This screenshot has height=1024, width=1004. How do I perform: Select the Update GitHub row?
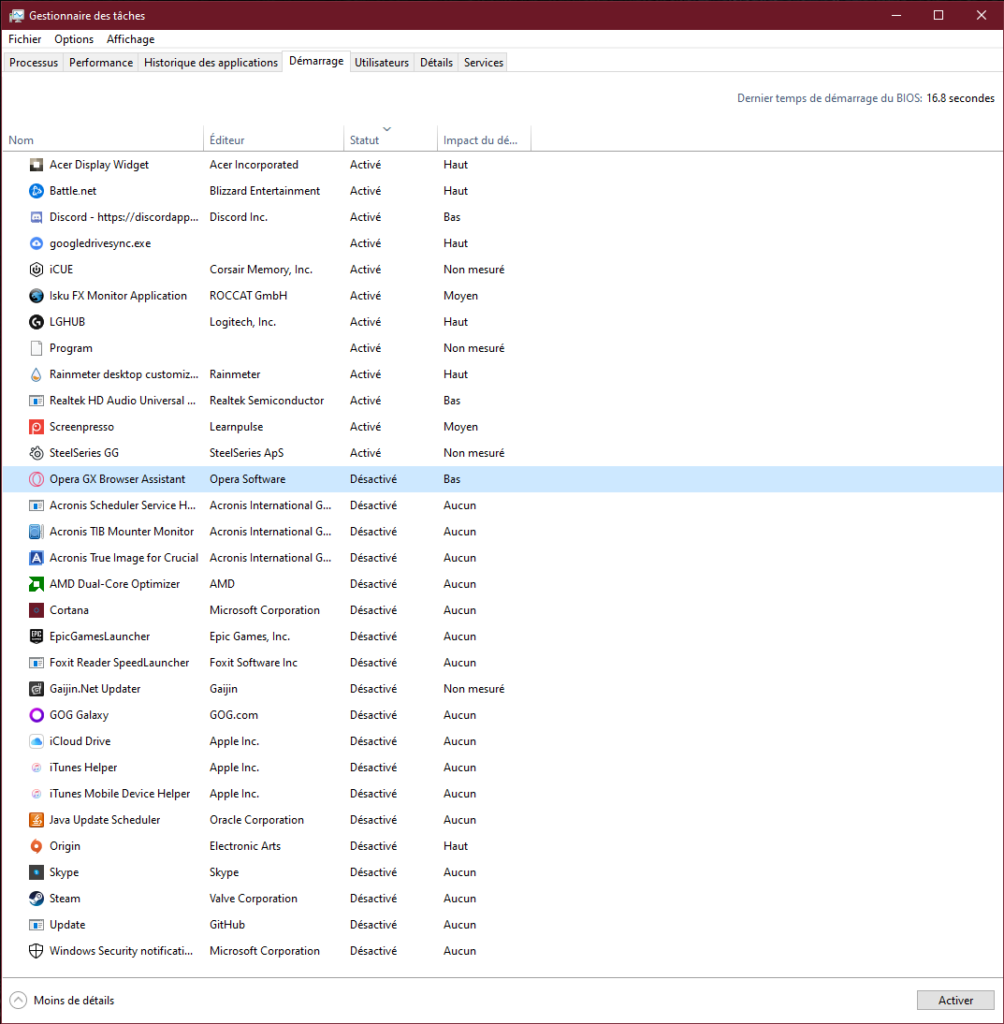503,925
